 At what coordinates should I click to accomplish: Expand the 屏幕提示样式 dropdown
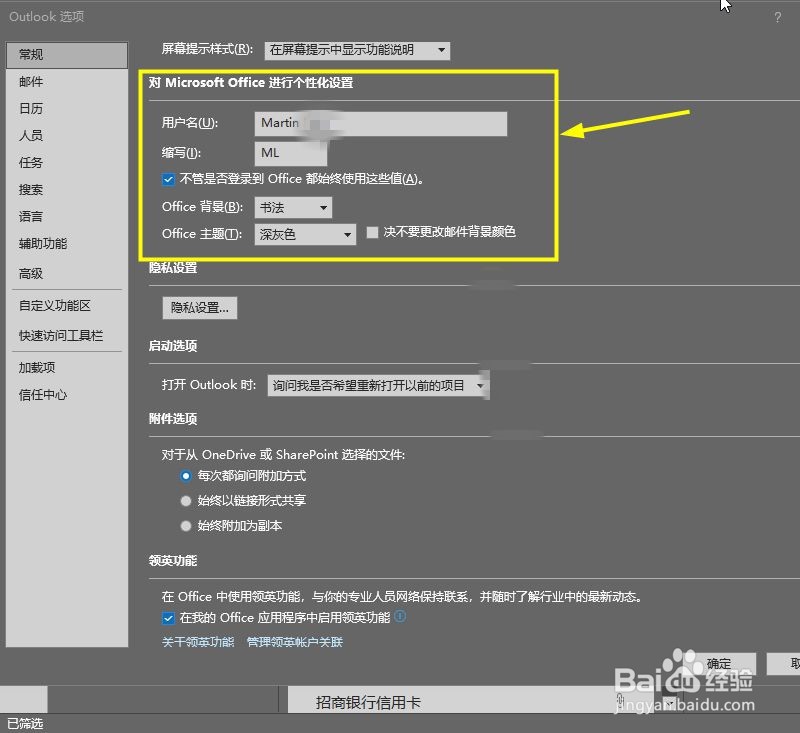[357, 50]
